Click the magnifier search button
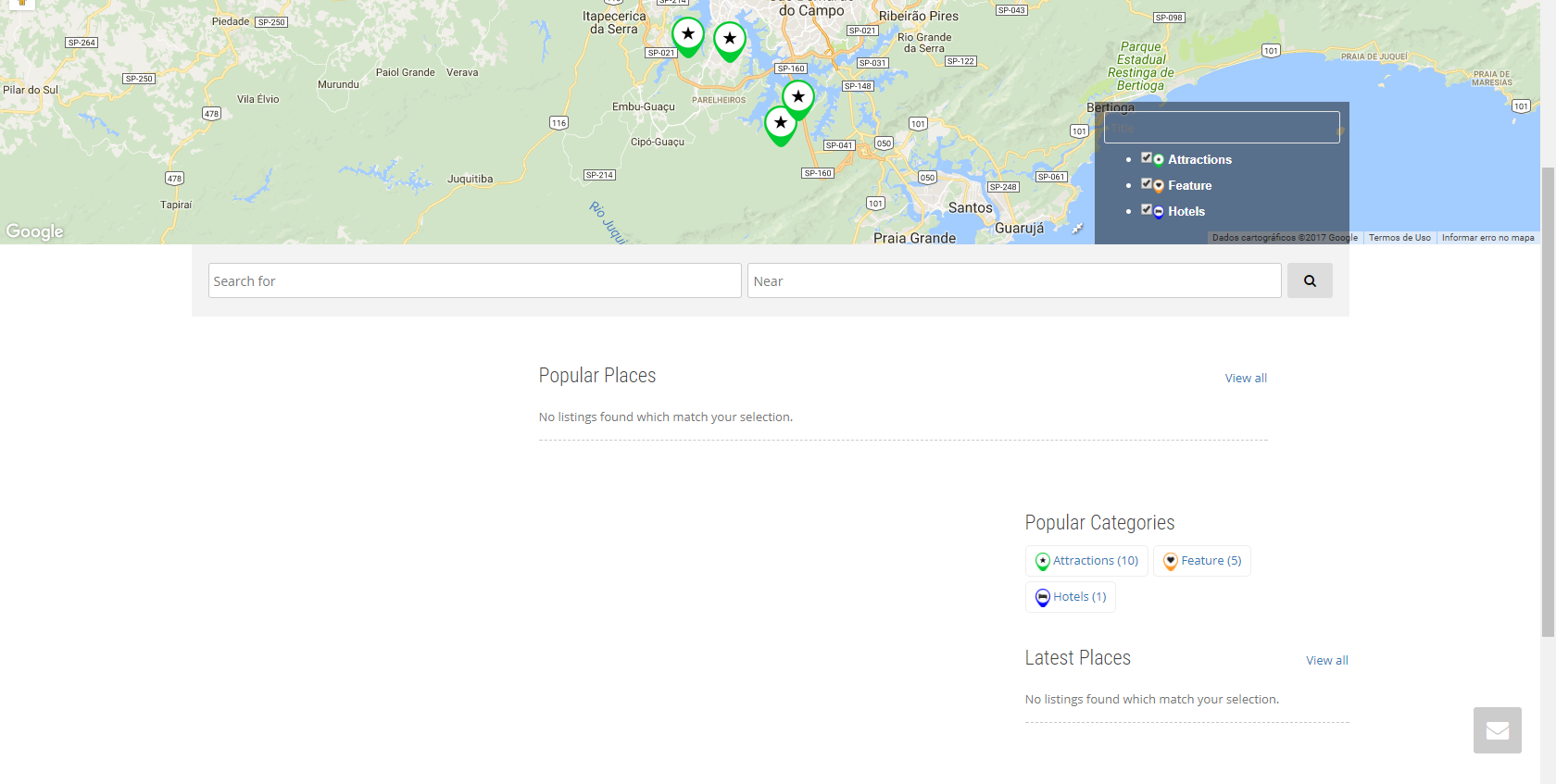This screenshot has height=784, width=1556. 1310,280
